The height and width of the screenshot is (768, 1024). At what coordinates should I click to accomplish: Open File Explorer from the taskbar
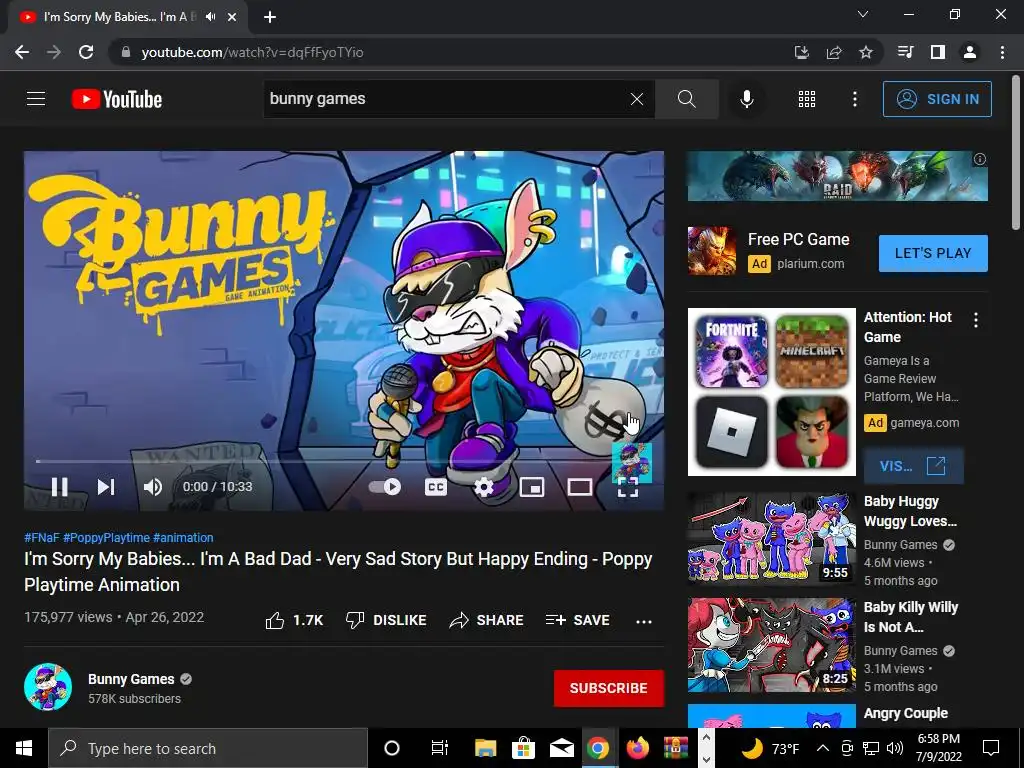tap(485, 748)
